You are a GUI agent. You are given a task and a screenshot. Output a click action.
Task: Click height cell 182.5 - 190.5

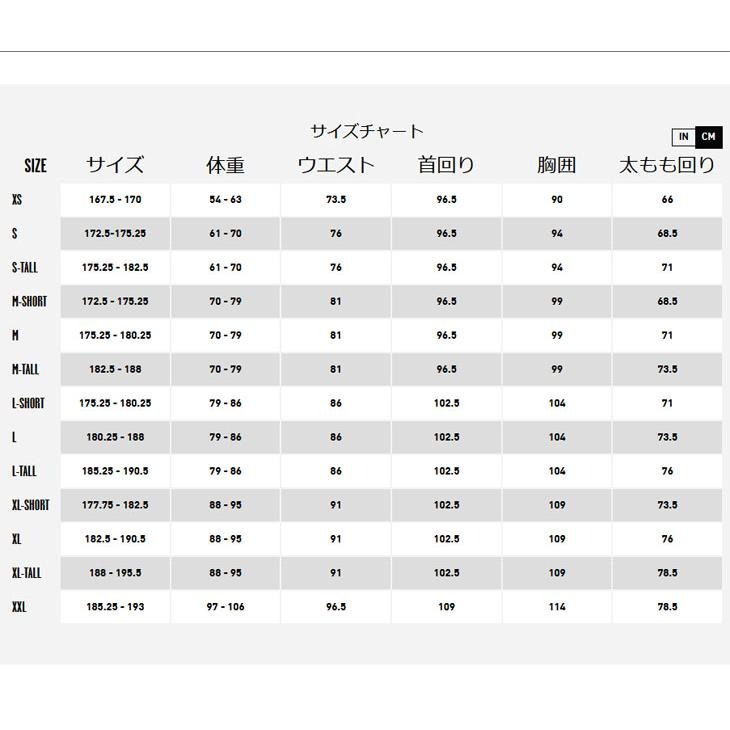pos(115,539)
